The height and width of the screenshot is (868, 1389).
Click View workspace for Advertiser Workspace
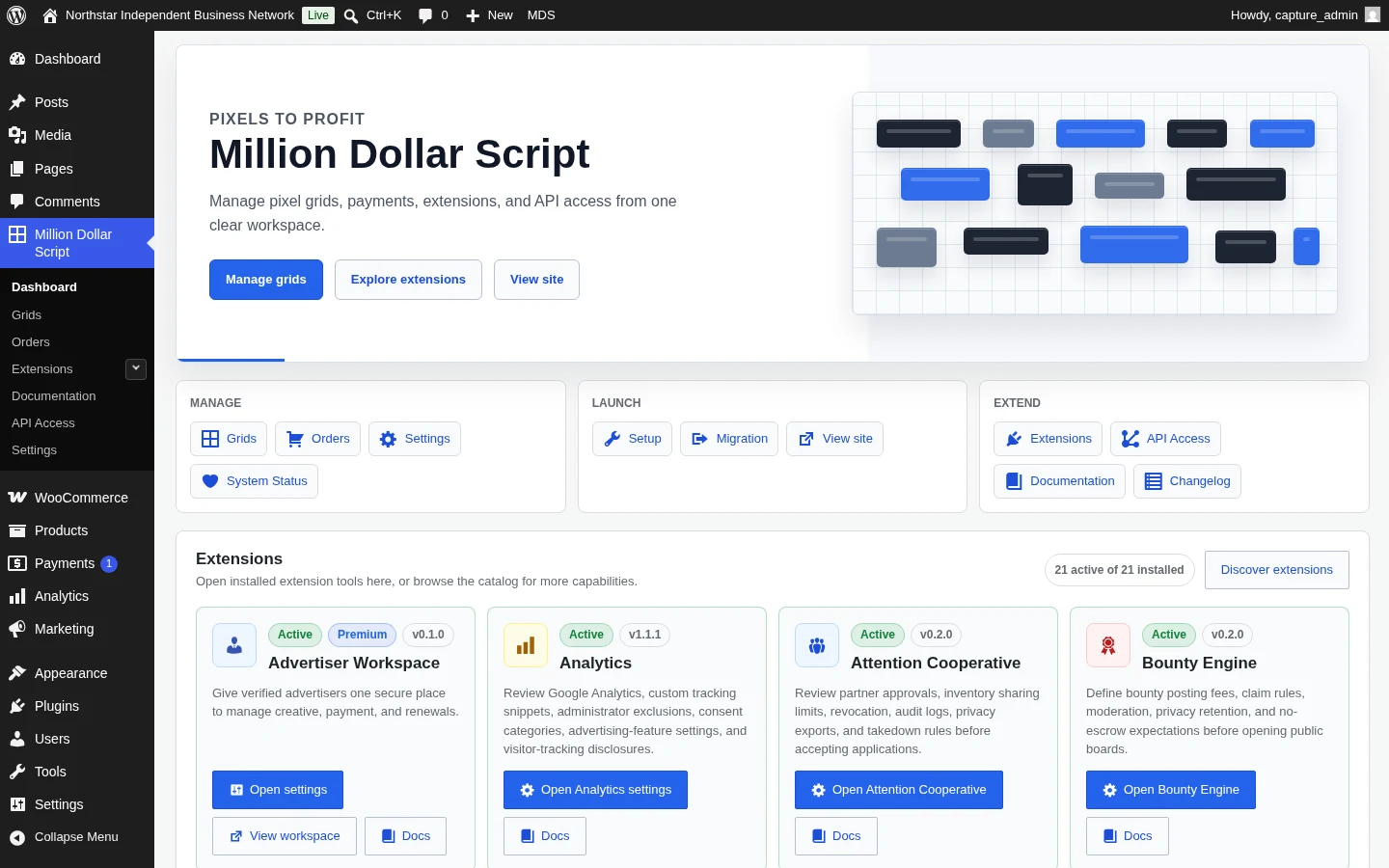point(285,836)
